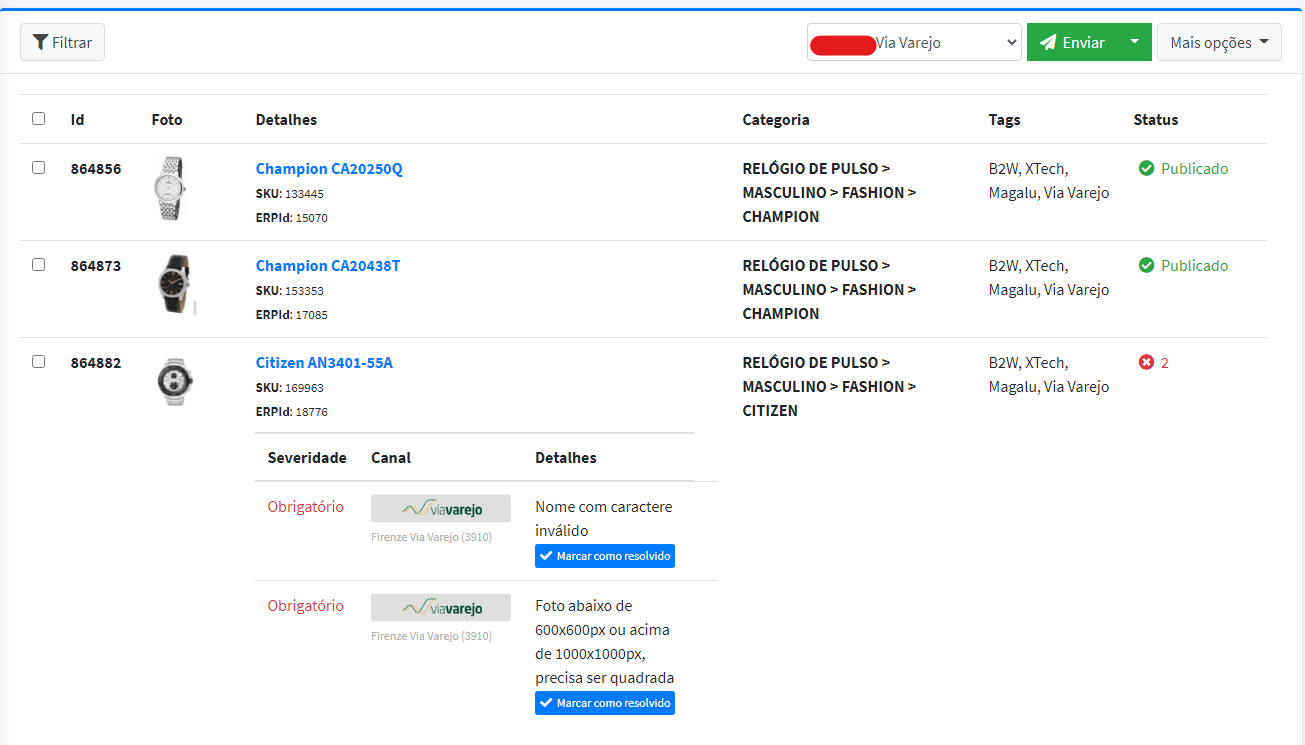Check the box for product 864882
Image resolution: width=1305 pixels, height=745 pixels.
pyautogui.click(x=38, y=361)
